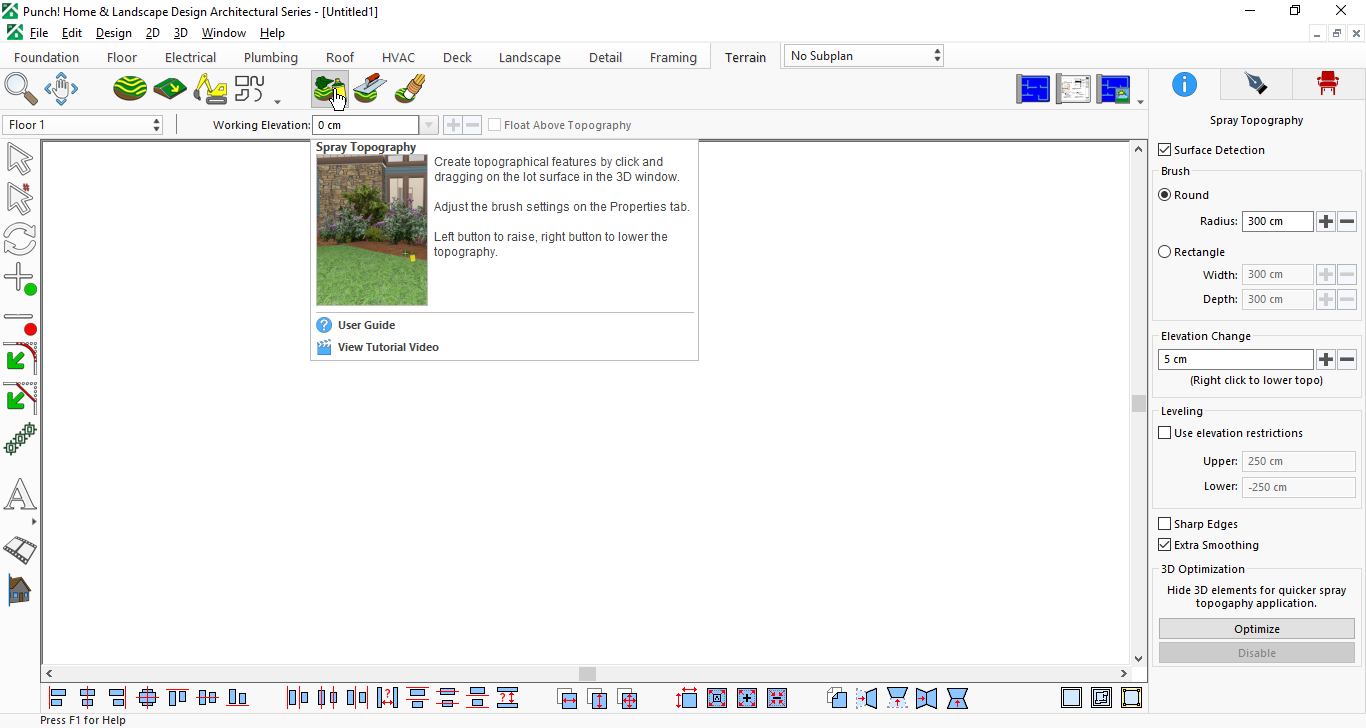Click the horizontal scrollbar thumb of canvas
Screen dimensions: 1366x728
(587, 674)
